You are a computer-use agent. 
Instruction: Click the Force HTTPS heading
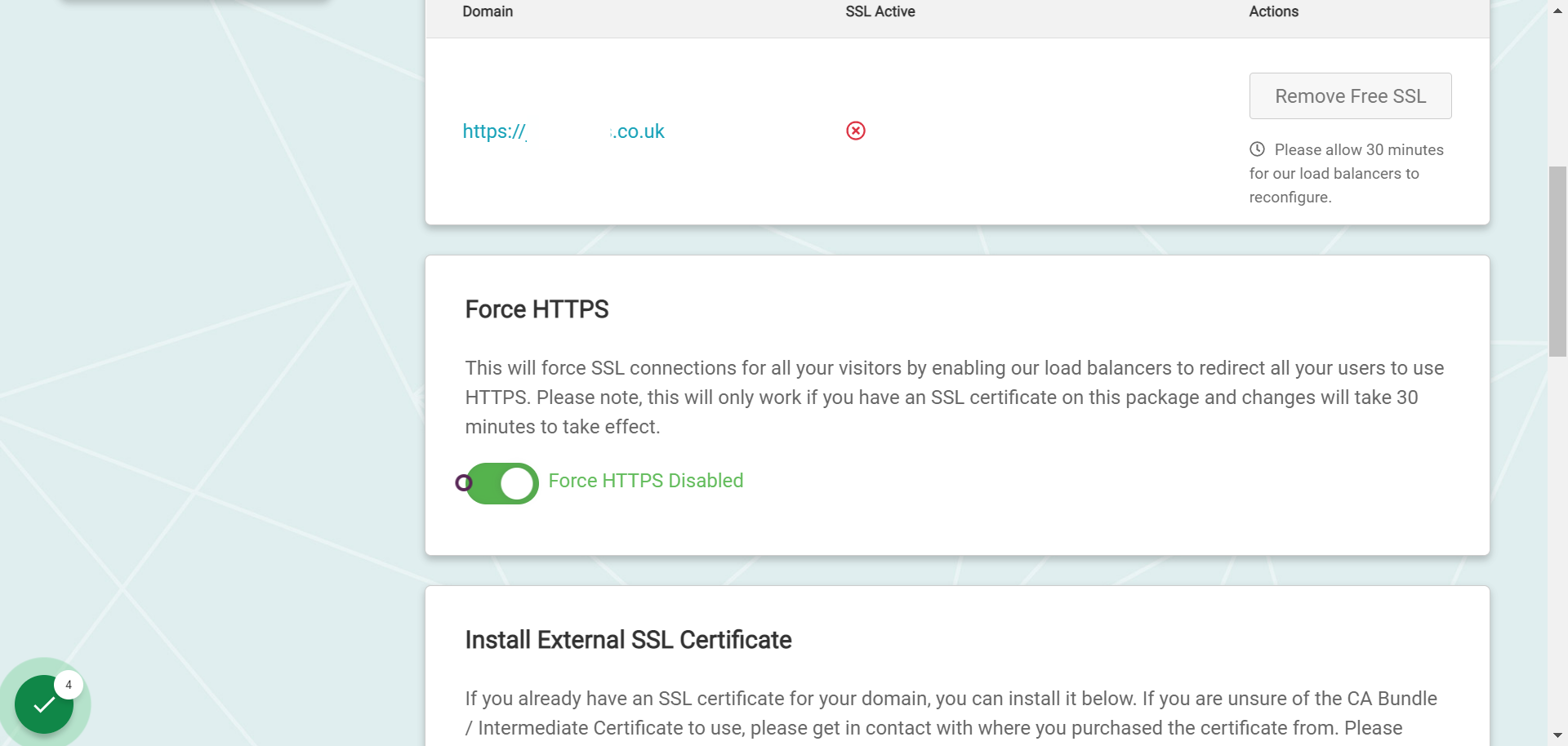tap(537, 309)
